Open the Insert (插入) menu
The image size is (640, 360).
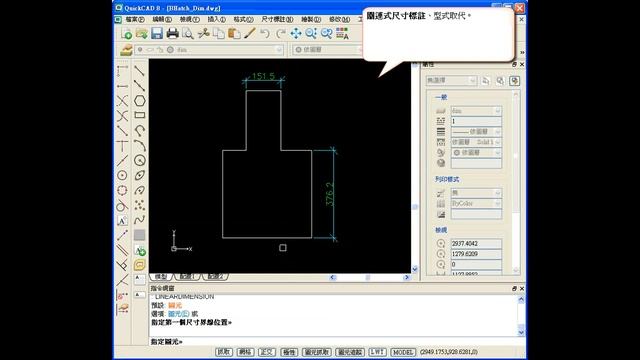216,19
